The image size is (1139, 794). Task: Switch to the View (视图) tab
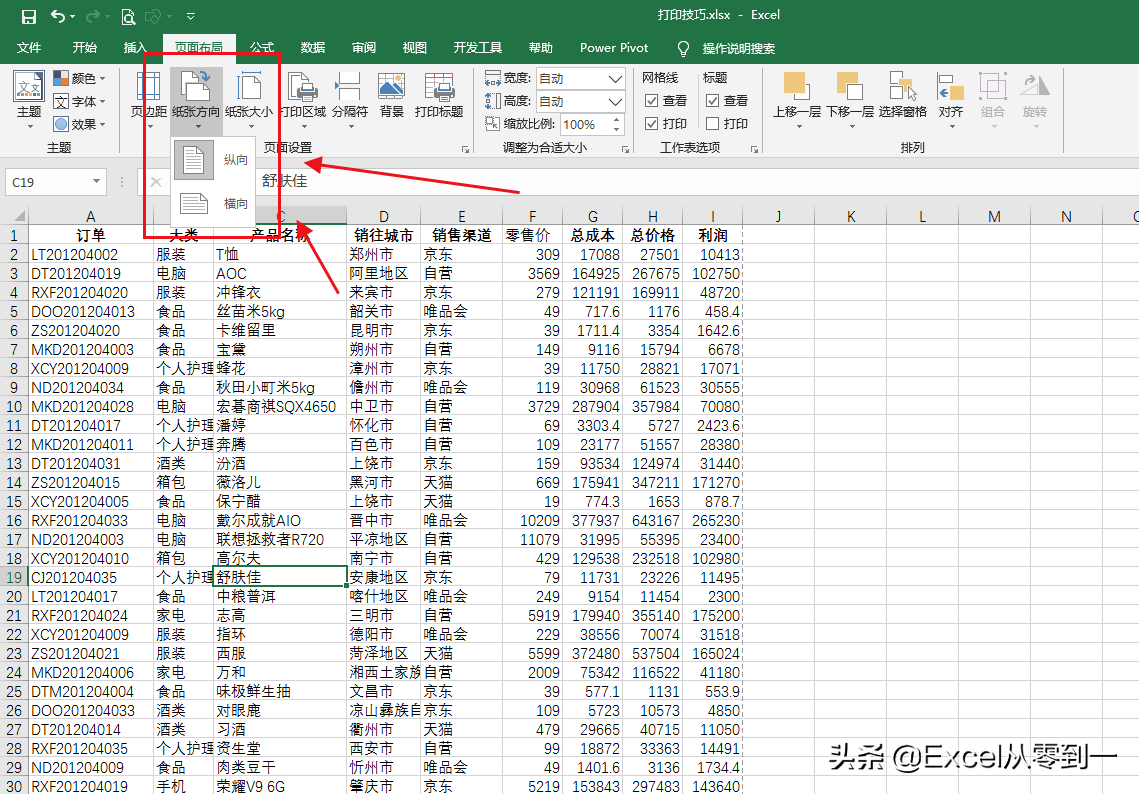click(x=414, y=48)
